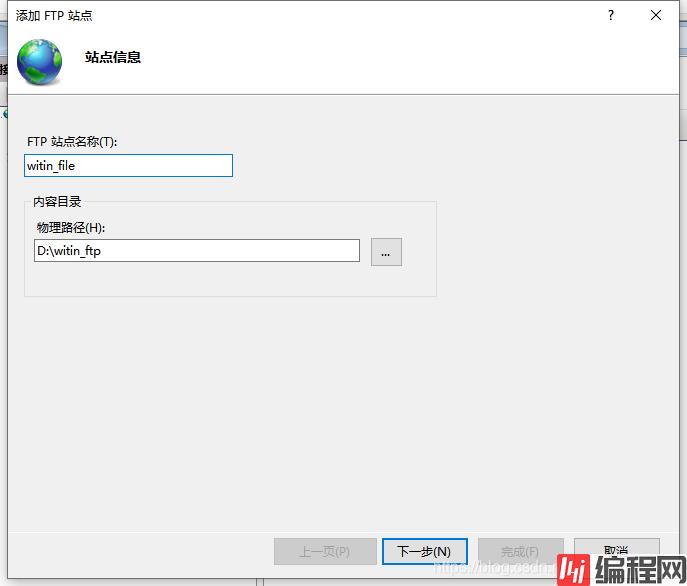Click the help question mark button
The height and width of the screenshot is (586, 687).
click(x=610, y=15)
